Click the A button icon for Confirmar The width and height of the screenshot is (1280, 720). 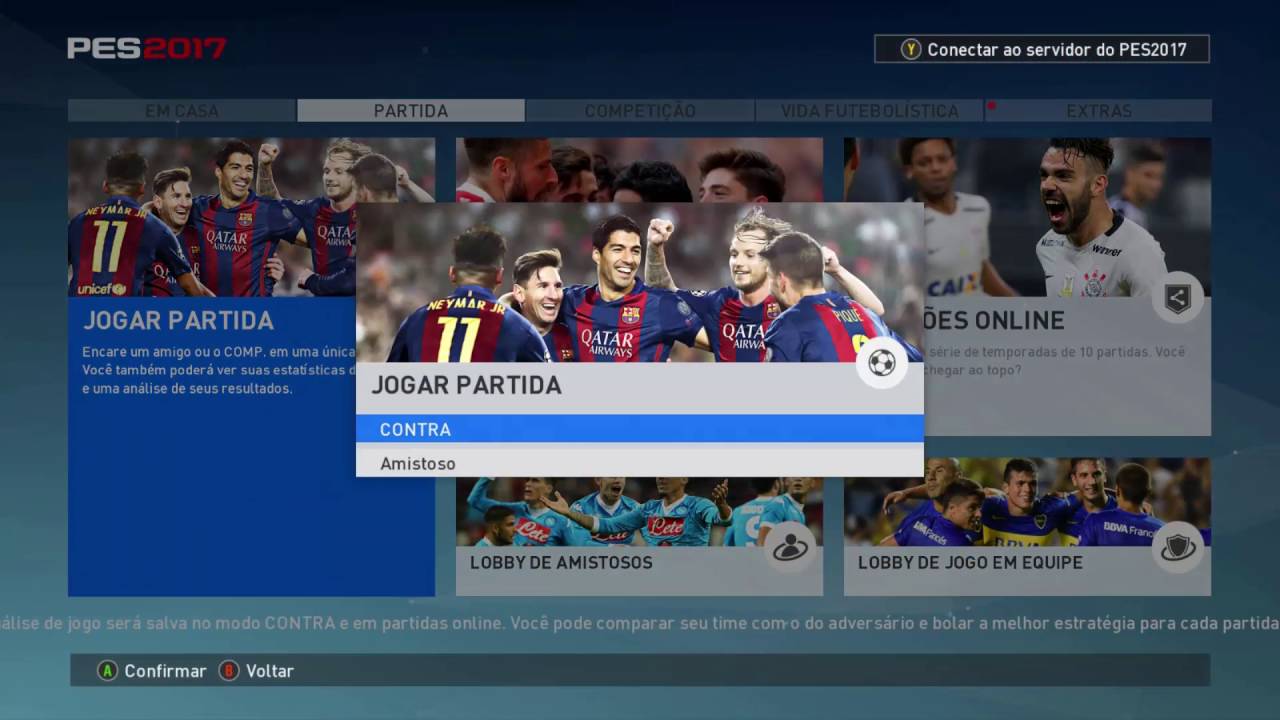107,671
